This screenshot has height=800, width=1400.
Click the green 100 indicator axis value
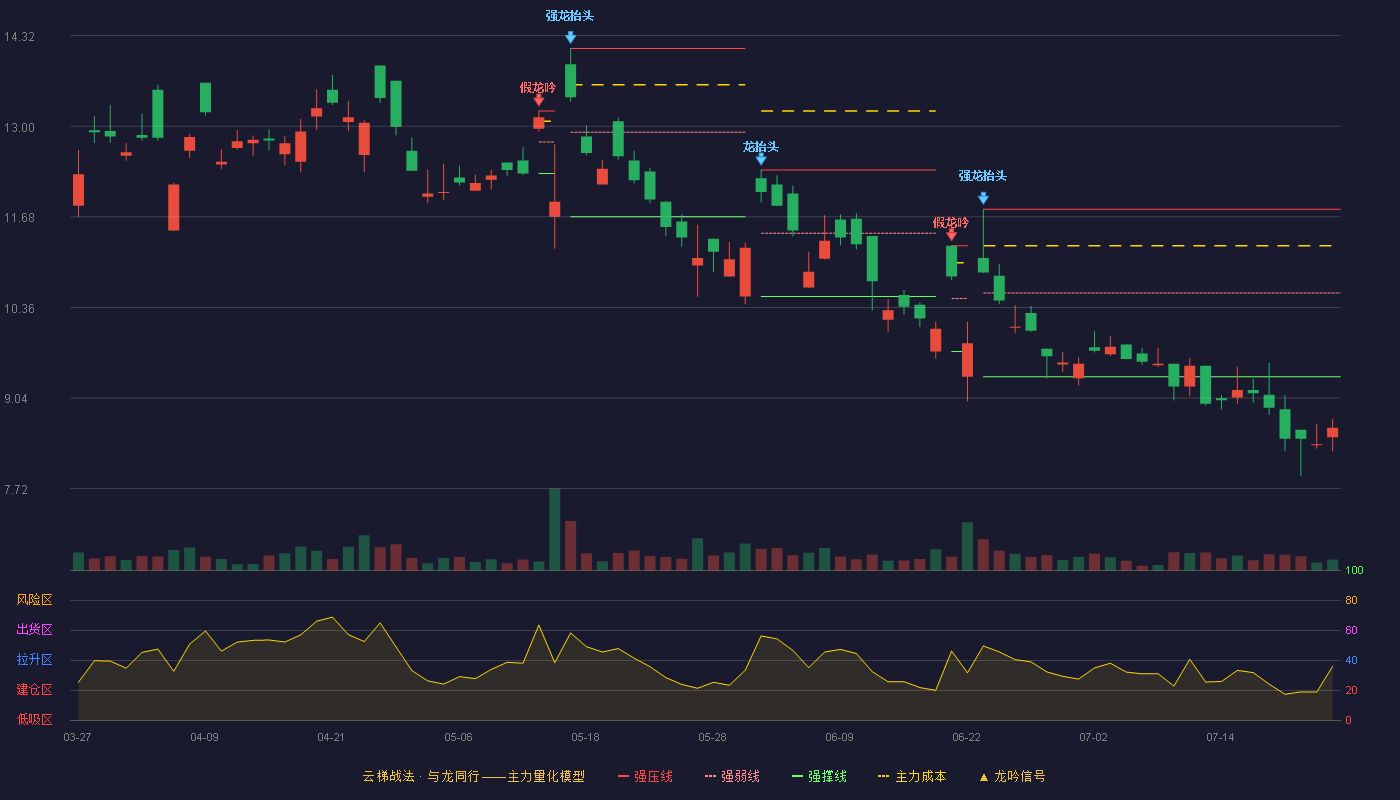click(x=1355, y=571)
